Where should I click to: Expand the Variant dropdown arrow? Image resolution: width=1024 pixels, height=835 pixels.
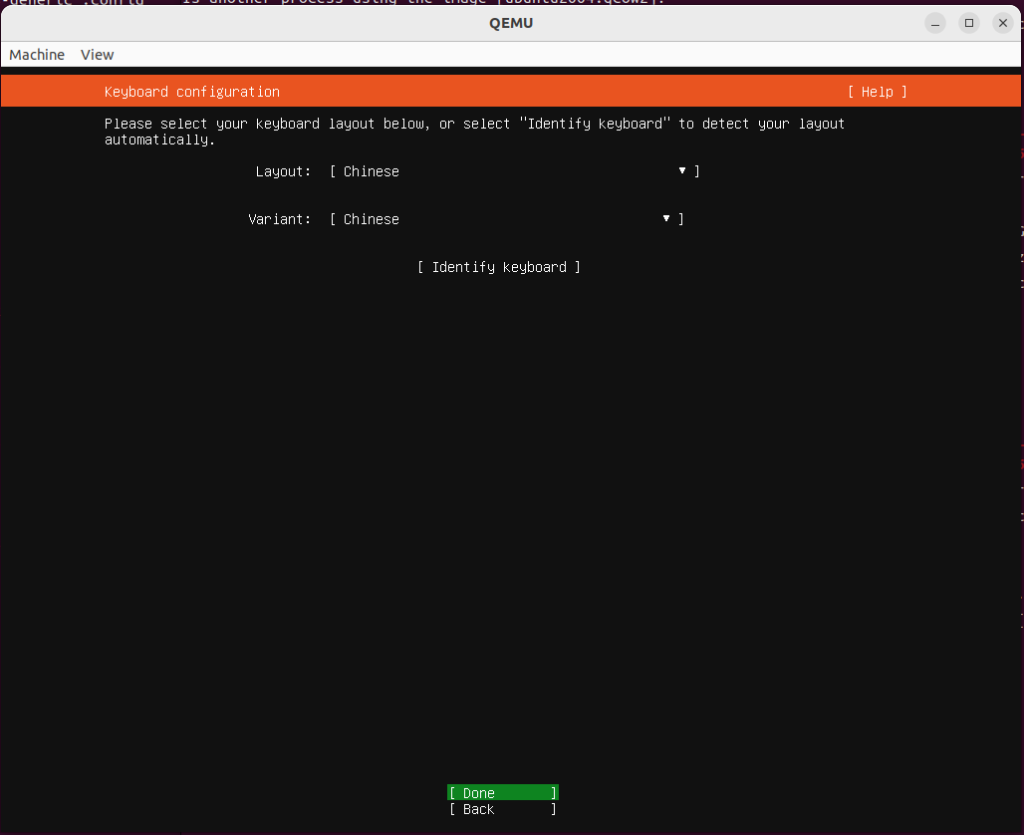[666, 219]
